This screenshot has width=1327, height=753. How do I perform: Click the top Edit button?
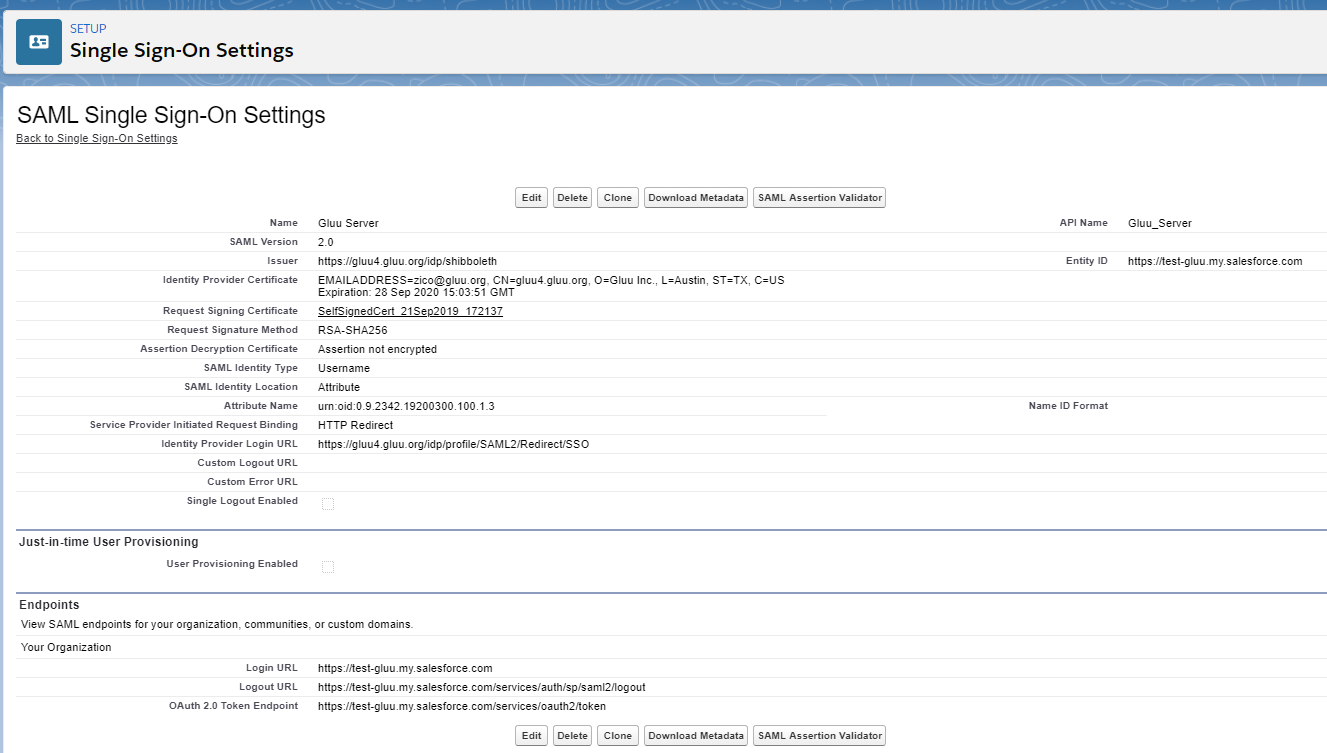tap(532, 198)
